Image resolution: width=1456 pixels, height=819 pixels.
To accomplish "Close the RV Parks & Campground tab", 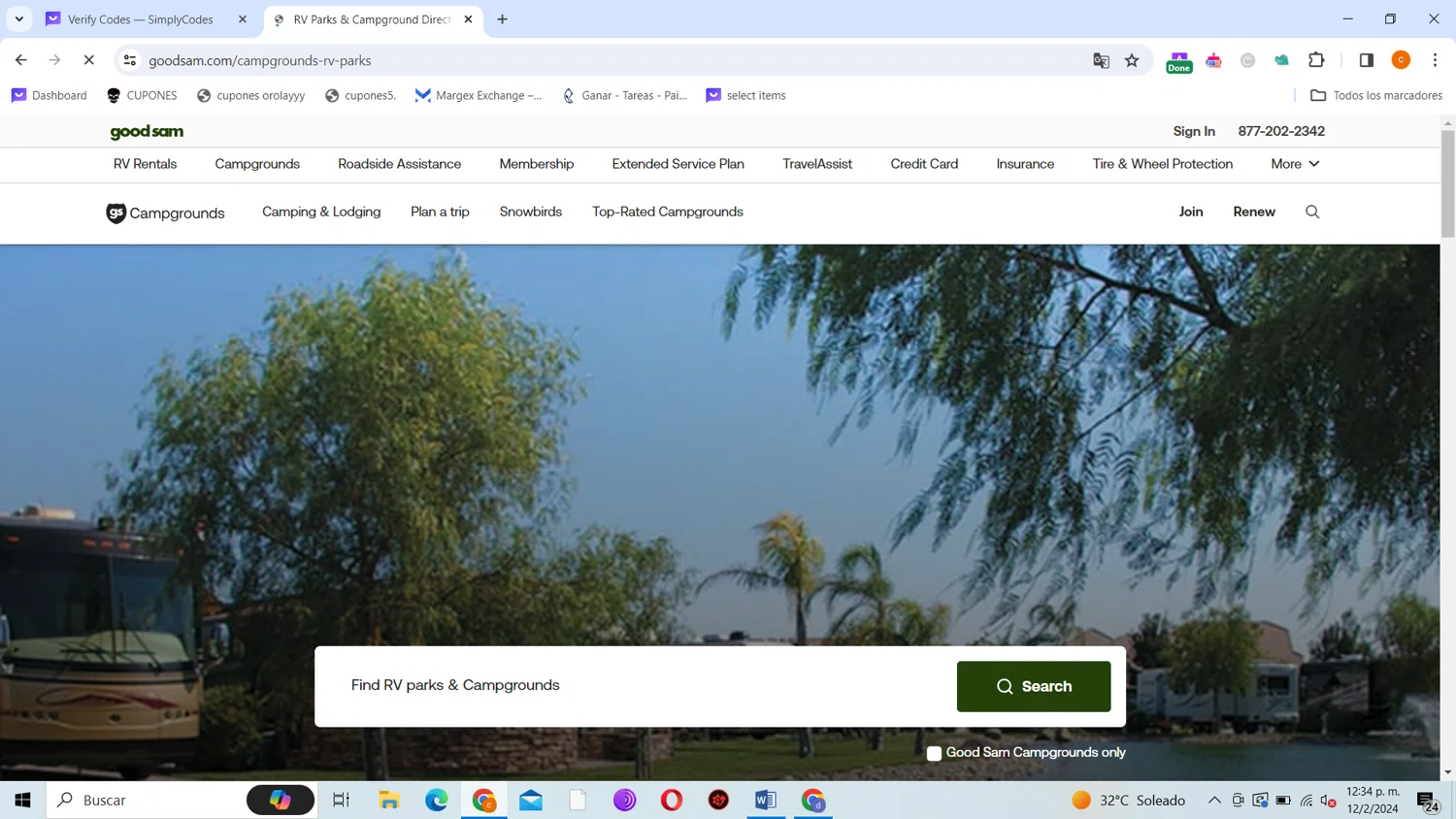I will click(x=468, y=19).
